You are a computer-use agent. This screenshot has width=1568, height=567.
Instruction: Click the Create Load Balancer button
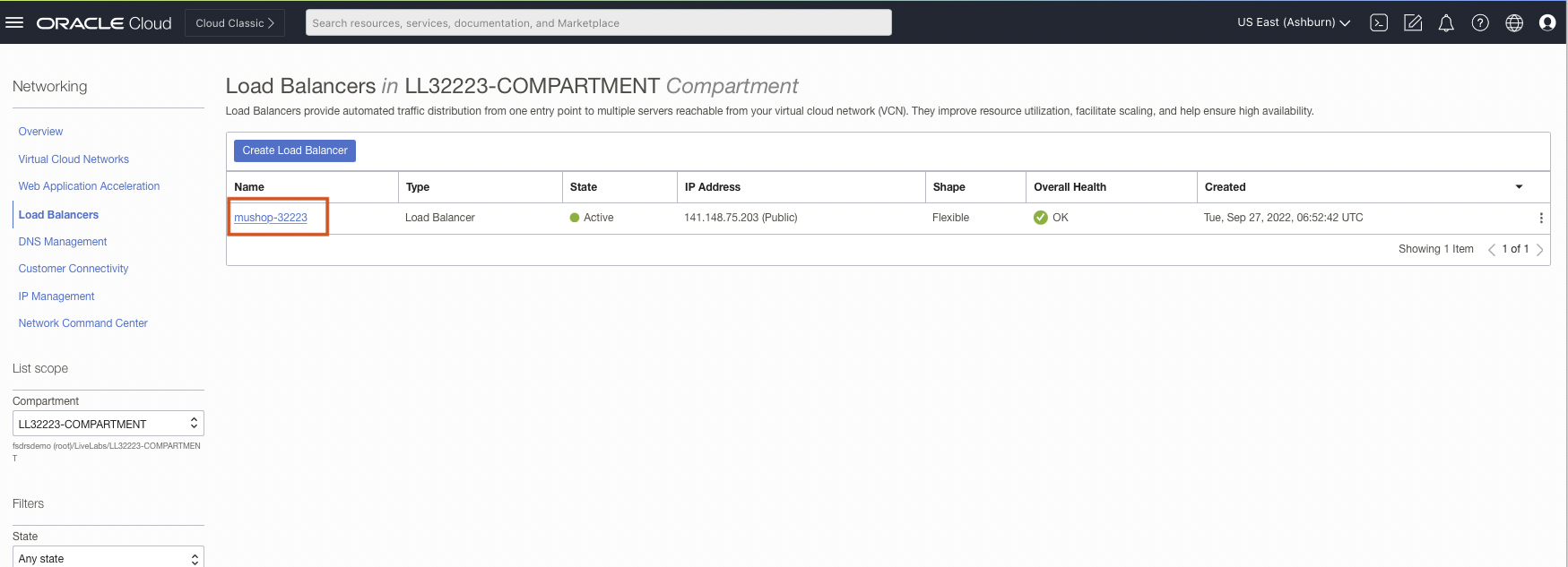[x=295, y=150]
